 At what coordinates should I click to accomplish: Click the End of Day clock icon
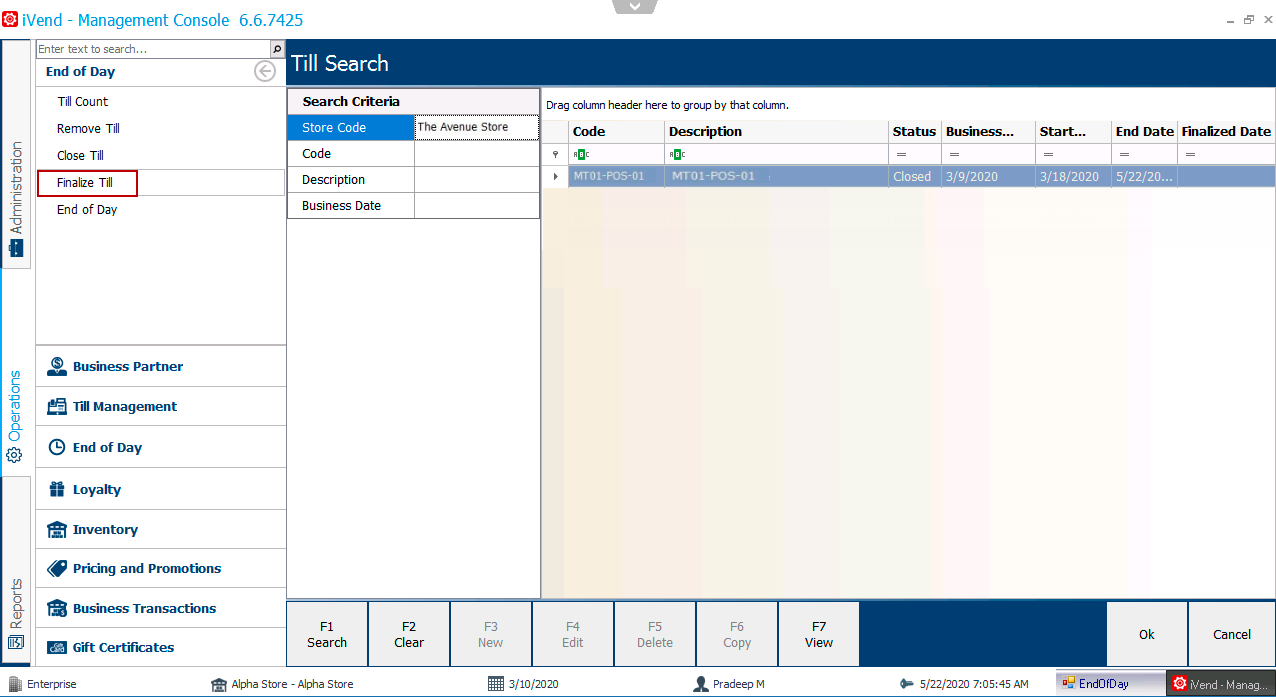coord(56,447)
